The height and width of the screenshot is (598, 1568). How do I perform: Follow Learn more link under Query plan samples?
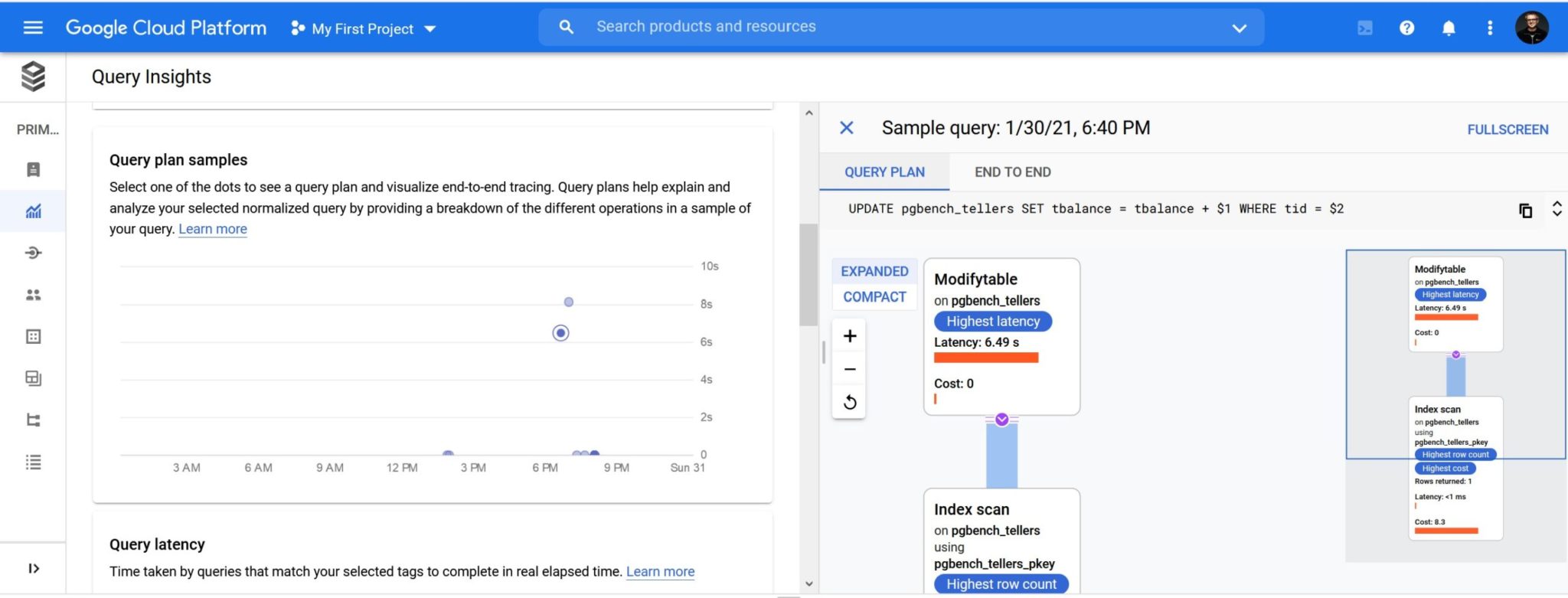(213, 229)
